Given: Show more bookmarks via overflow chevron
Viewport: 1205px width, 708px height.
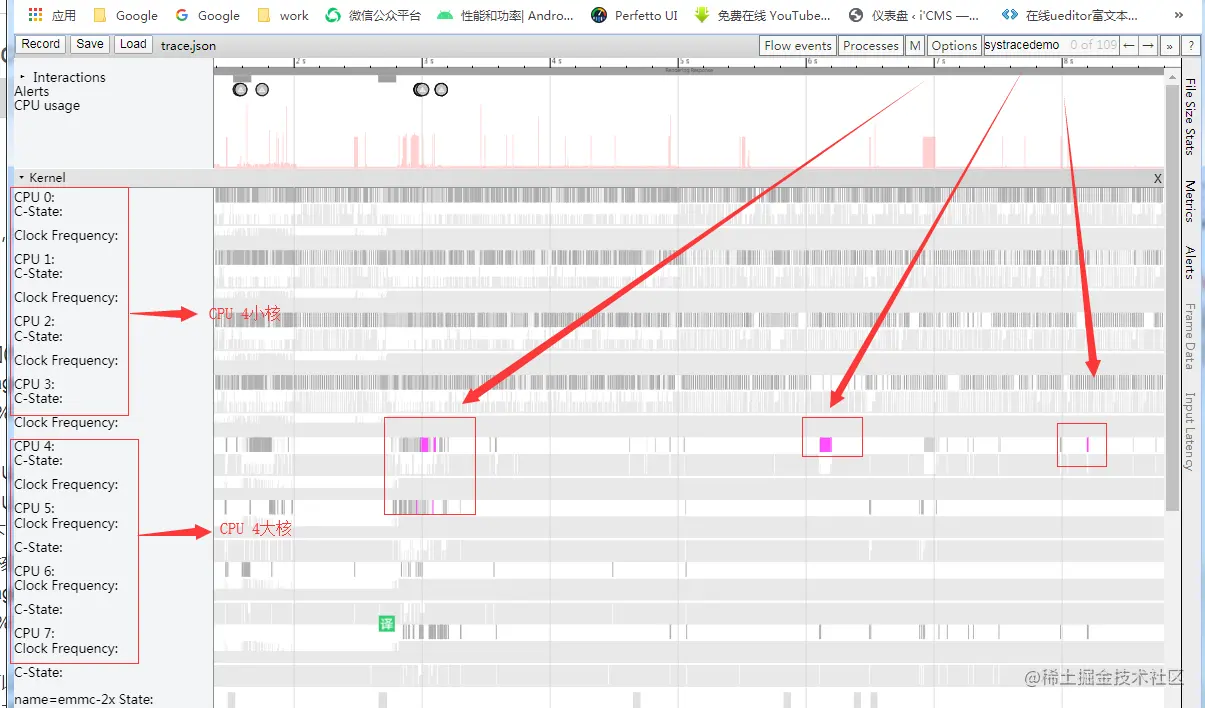Looking at the screenshot, I should pyautogui.click(x=1180, y=15).
